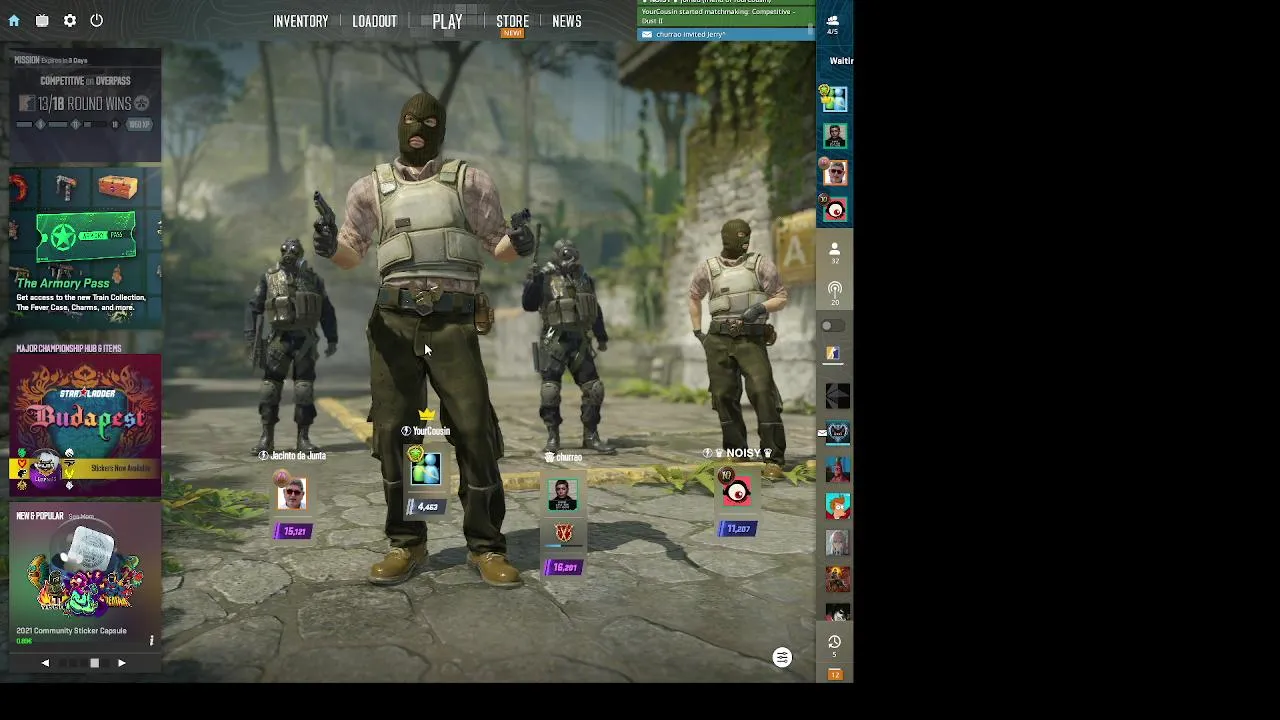Open capsule info three-dot menu

(x=152, y=640)
